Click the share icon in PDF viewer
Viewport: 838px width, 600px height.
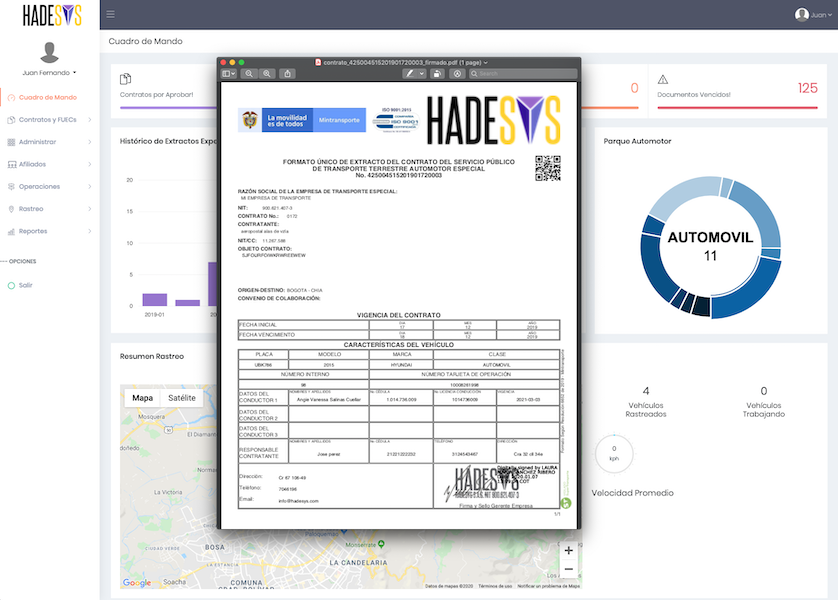(288, 74)
